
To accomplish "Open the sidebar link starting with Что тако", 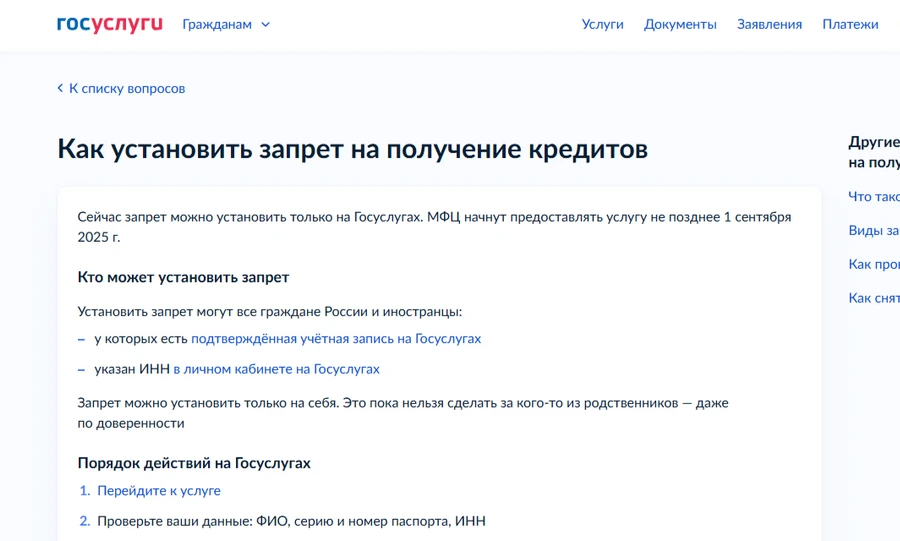I will 873,197.
